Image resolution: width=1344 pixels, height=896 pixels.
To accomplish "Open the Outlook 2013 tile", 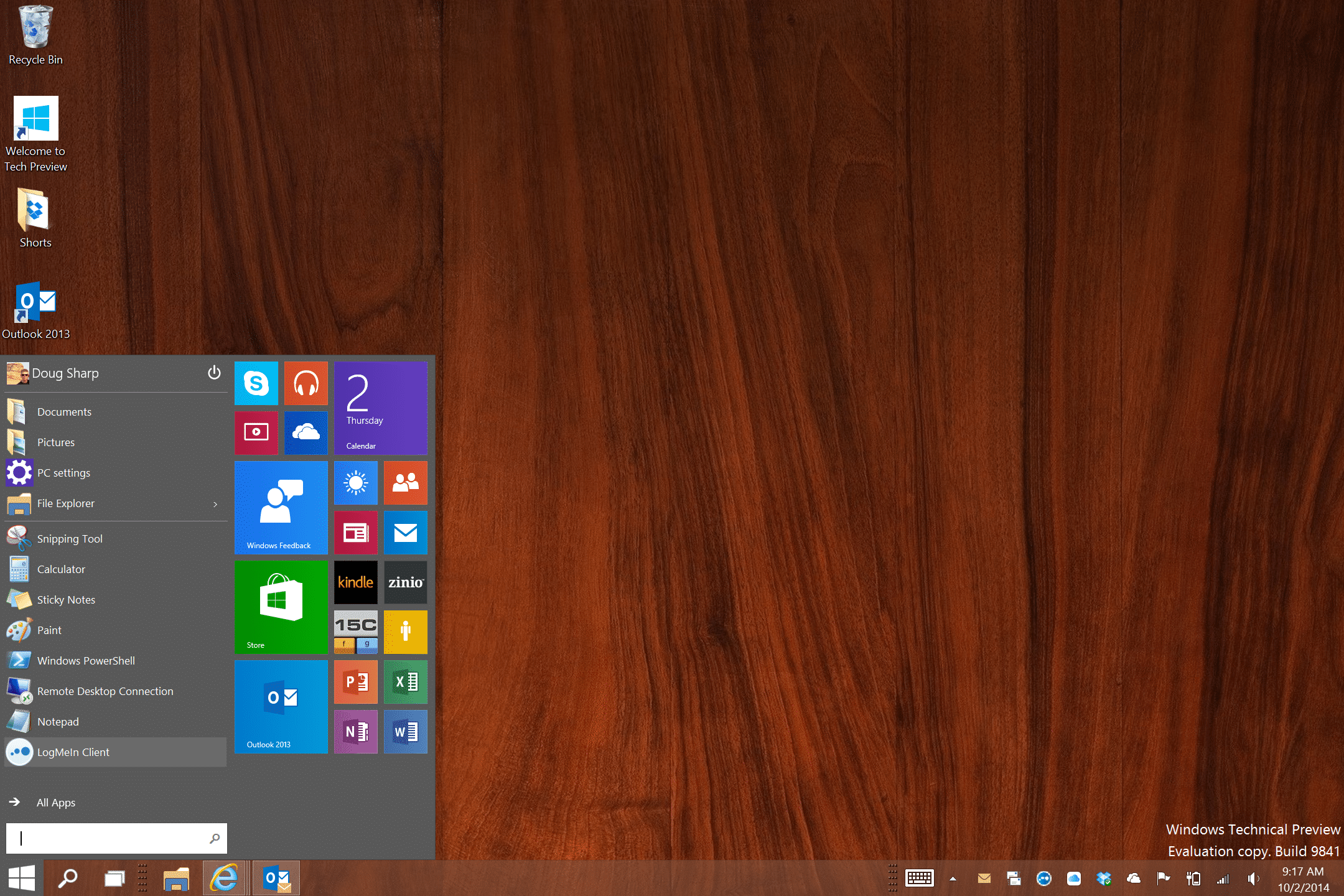I will [x=281, y=707].
